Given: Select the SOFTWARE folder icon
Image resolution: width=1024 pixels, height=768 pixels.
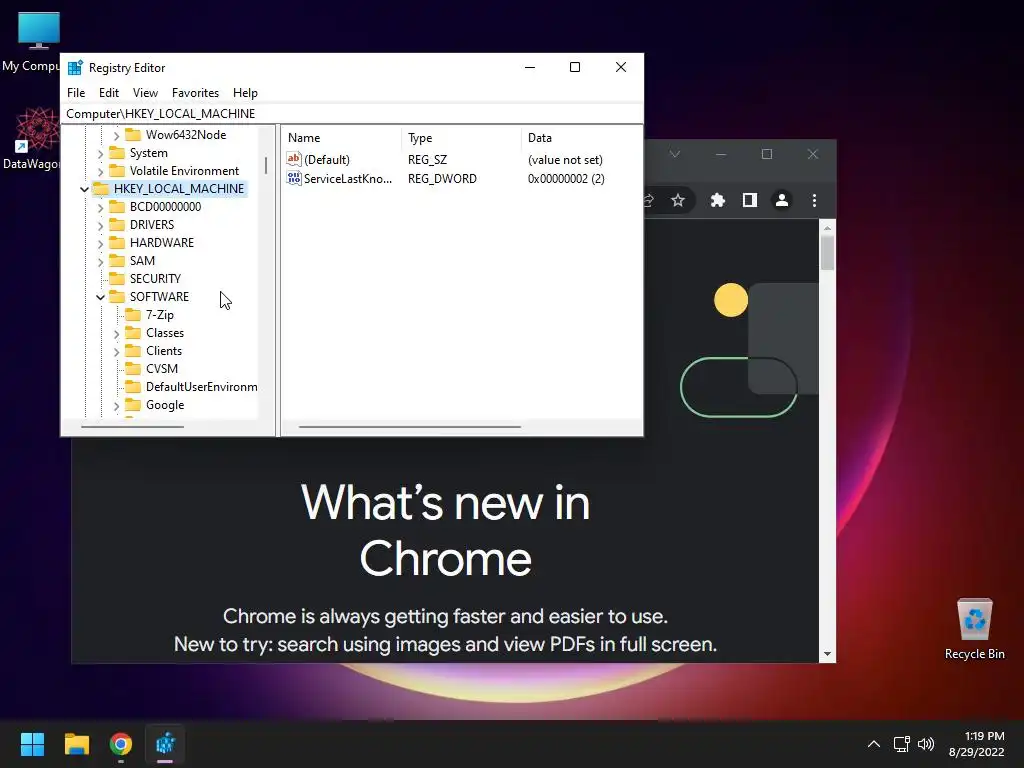Looking at the screenshot, I should click(x=117, y=296).
